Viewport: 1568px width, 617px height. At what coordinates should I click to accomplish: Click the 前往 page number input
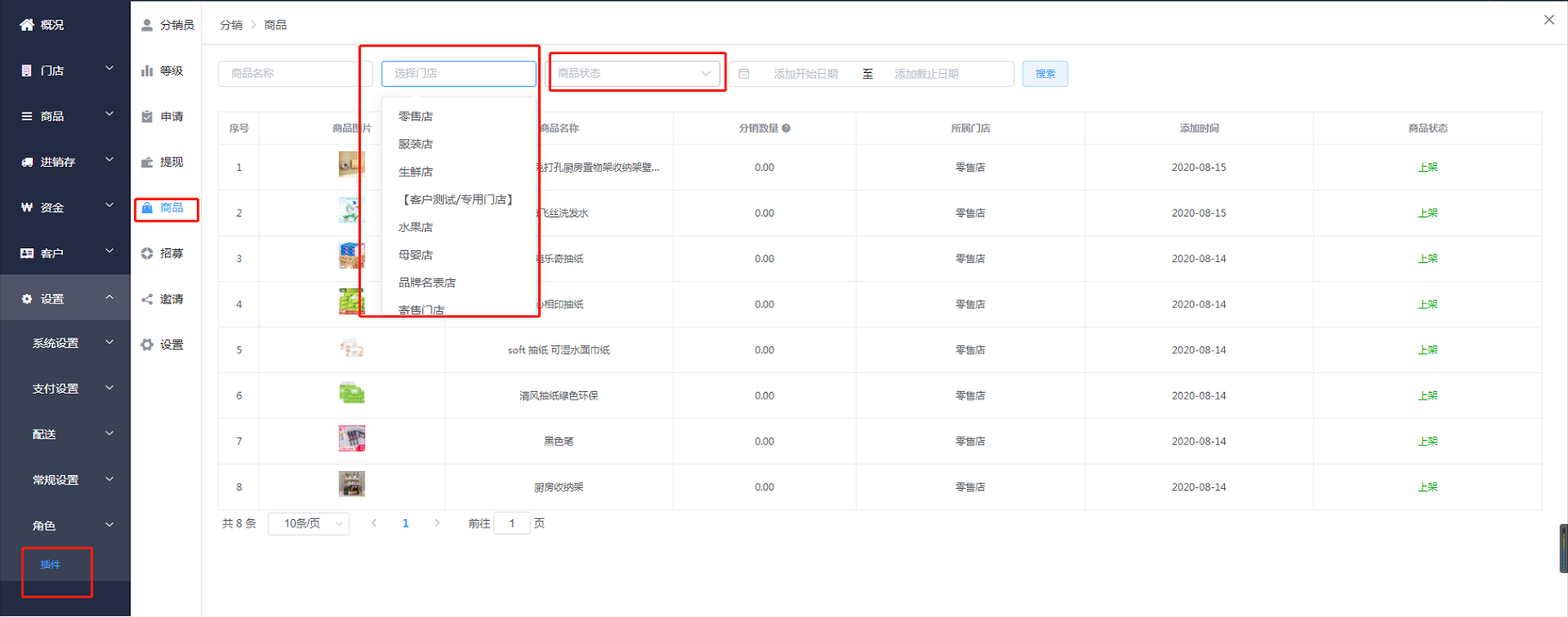(512, 523)
